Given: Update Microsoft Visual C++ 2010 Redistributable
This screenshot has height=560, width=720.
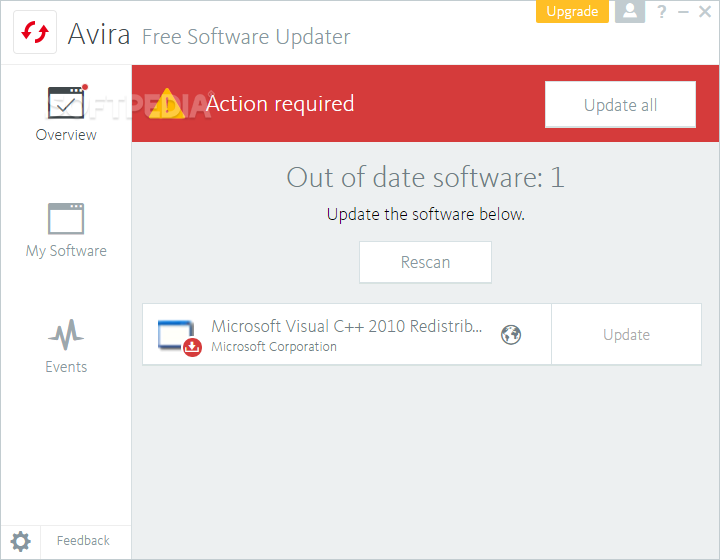Looking at the screenshot, I should (x=626, y=335).
